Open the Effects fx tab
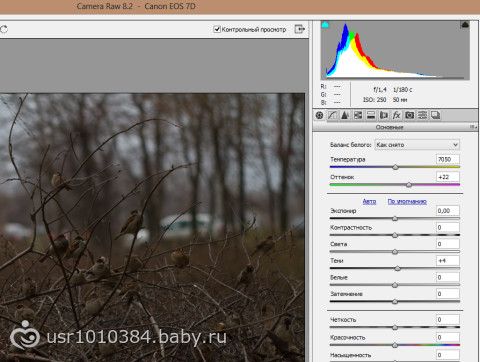This screenshot has height=362, width=480. pos(396,115)
